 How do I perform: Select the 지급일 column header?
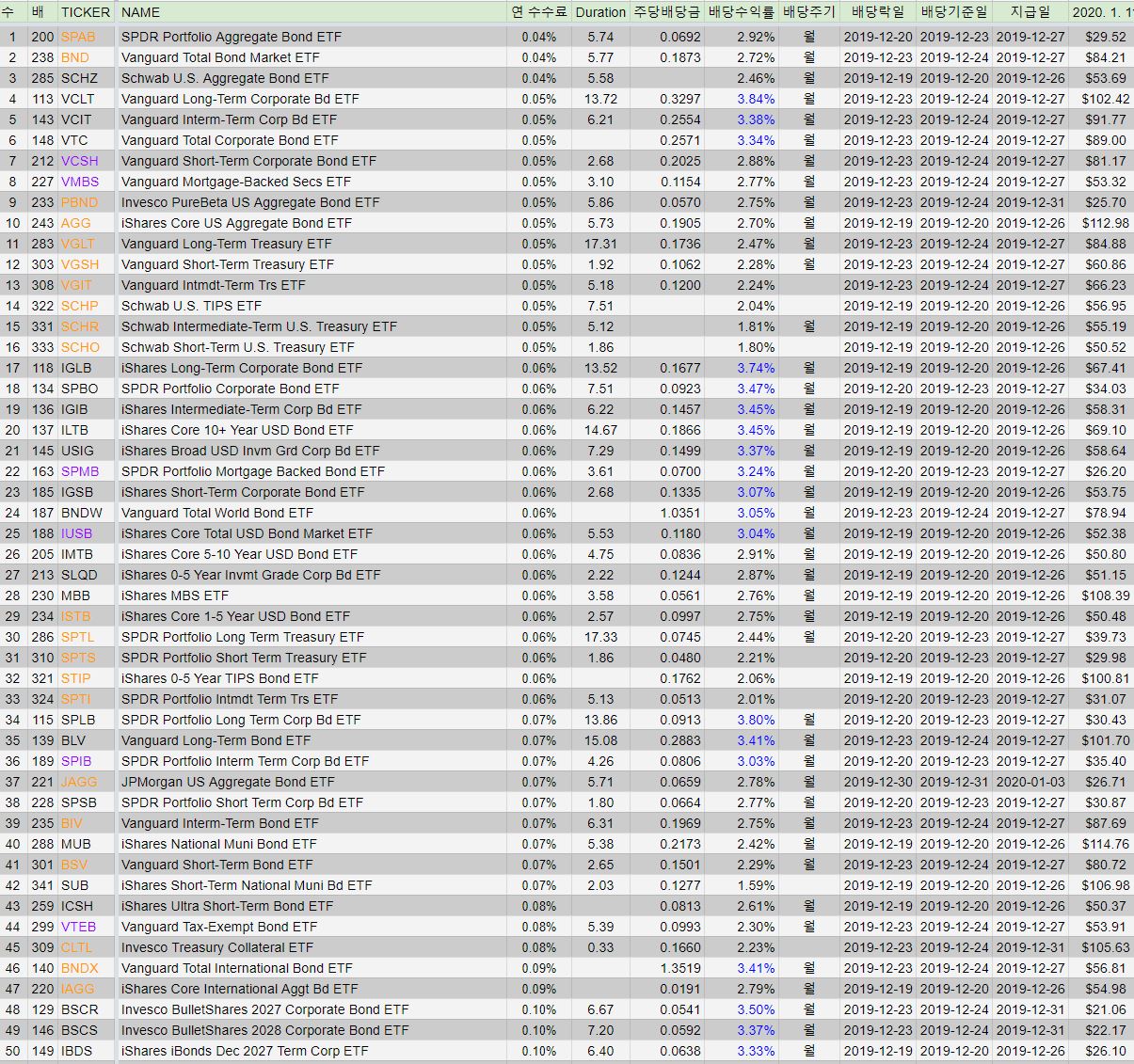click(x=1030, y=12)
